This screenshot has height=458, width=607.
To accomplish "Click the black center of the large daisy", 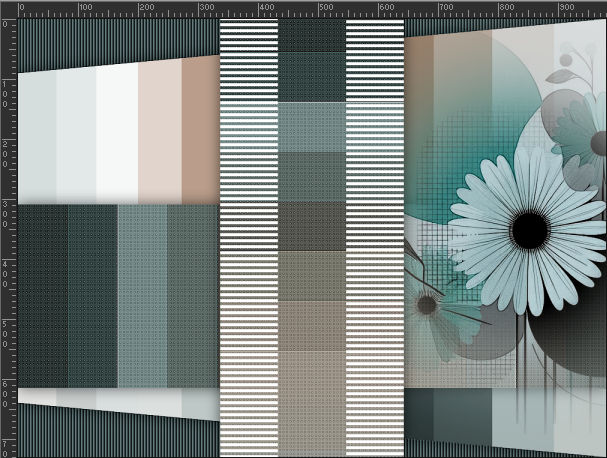I will point(529,231).
